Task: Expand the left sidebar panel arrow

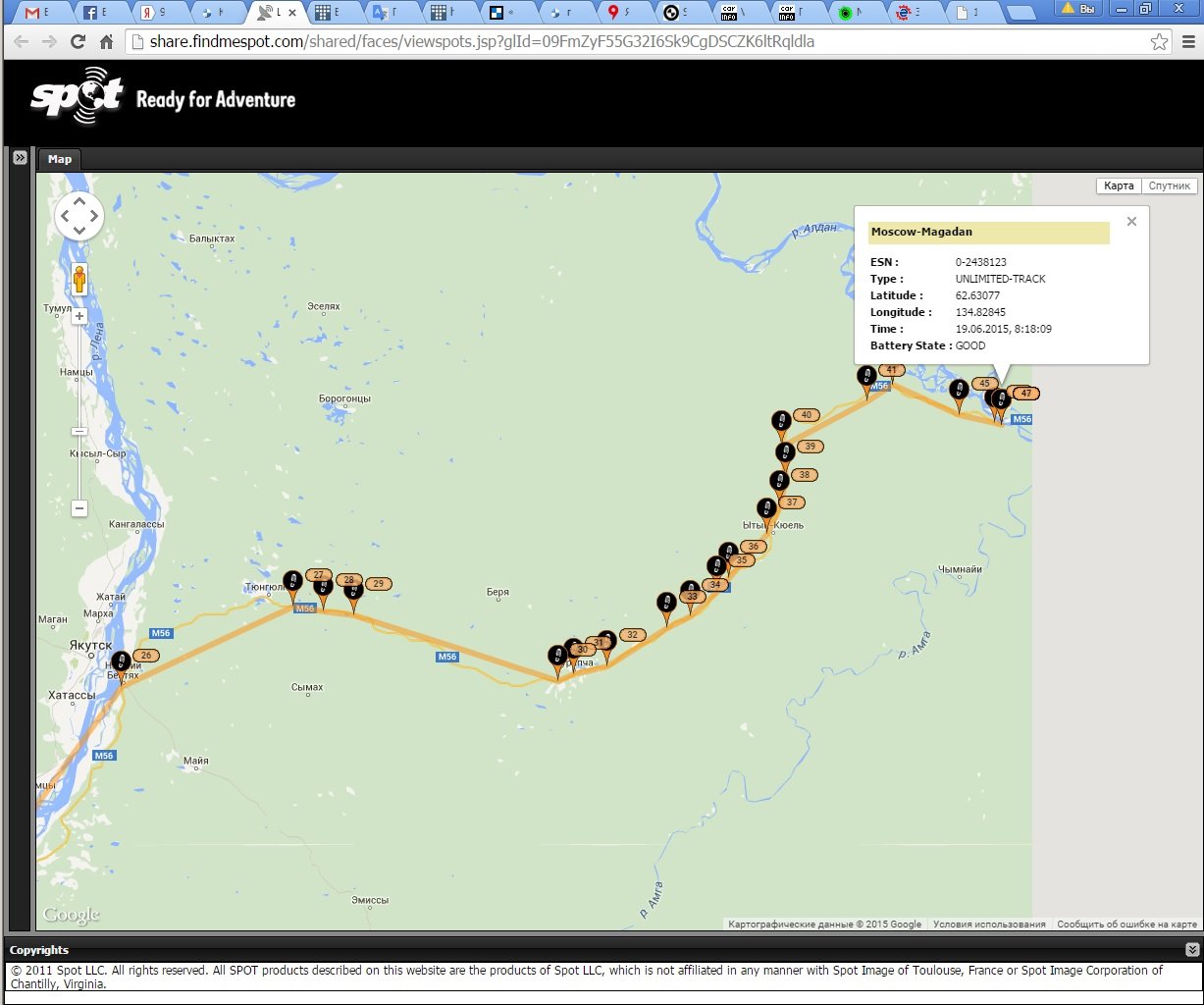Action: point(19,158)
